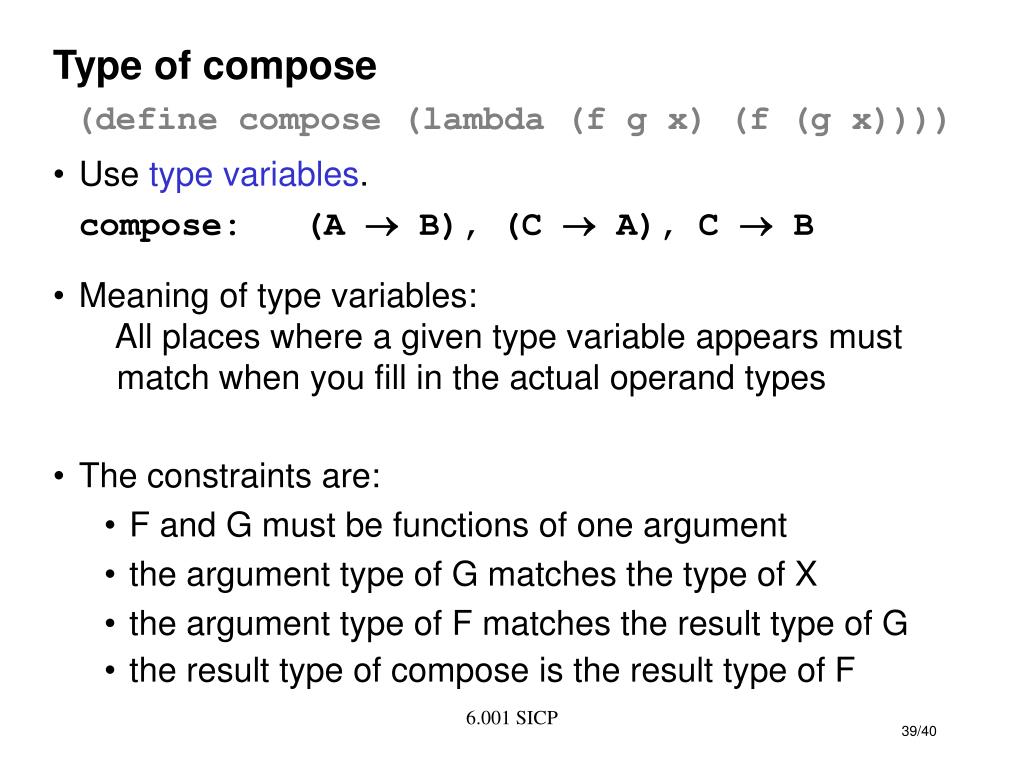1024x768 pixels.
Task: Click "F and G must be functions" line
Action: click(x=458, y=525)
